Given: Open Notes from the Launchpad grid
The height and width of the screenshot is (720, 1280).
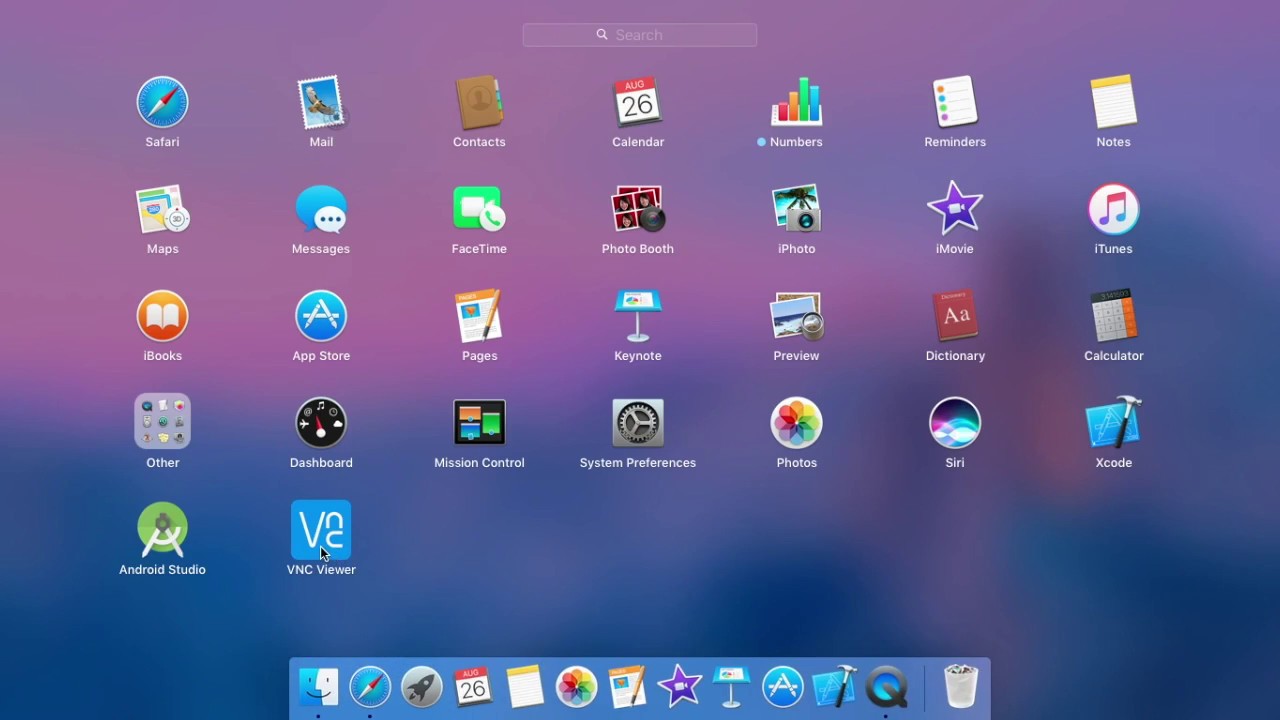Looking at the screenshot, I should coord(1113,103).
